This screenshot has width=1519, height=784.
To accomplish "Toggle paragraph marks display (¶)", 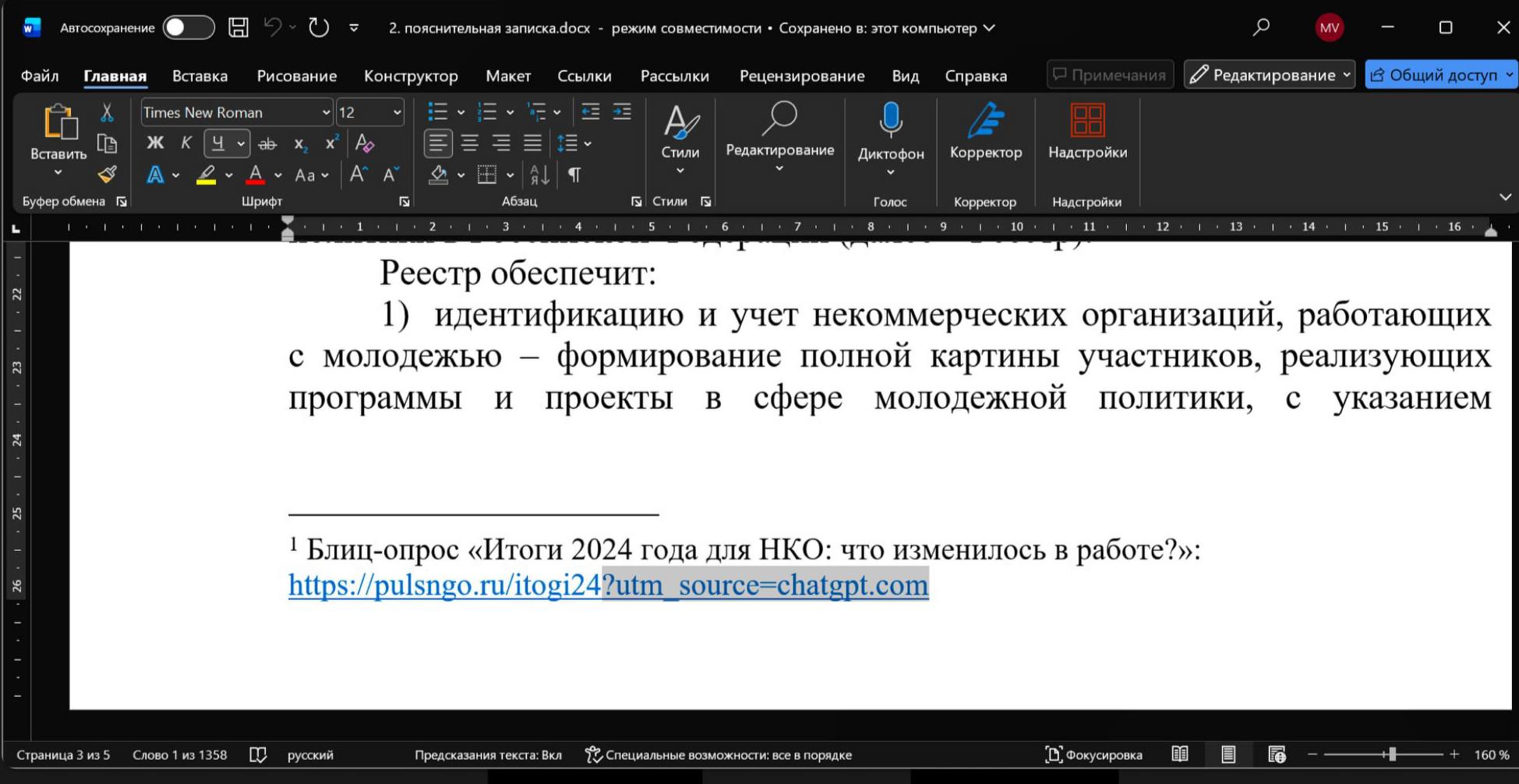I will pyautogui.click(x=574, y=175).
